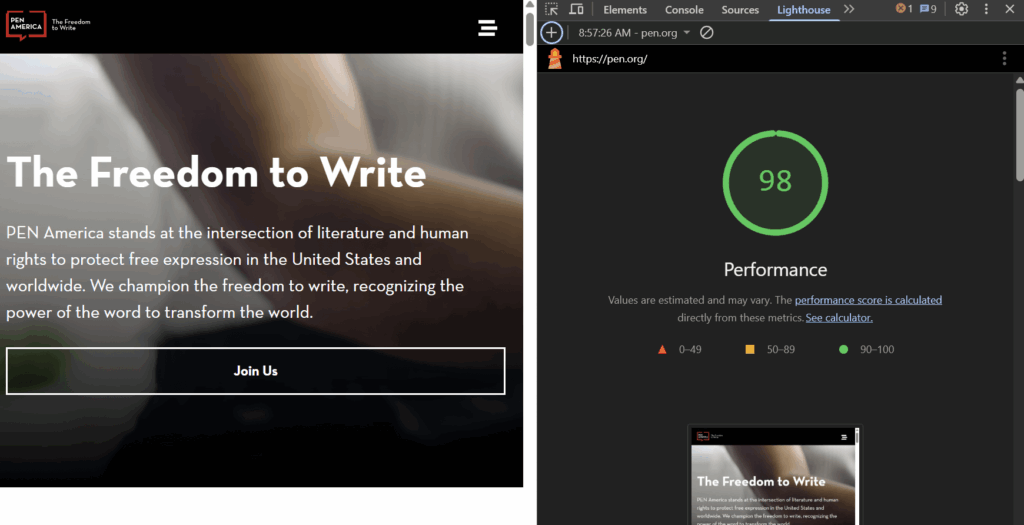
Task: Open the DevTools customize three-dot menu
Action: [986, 9]
